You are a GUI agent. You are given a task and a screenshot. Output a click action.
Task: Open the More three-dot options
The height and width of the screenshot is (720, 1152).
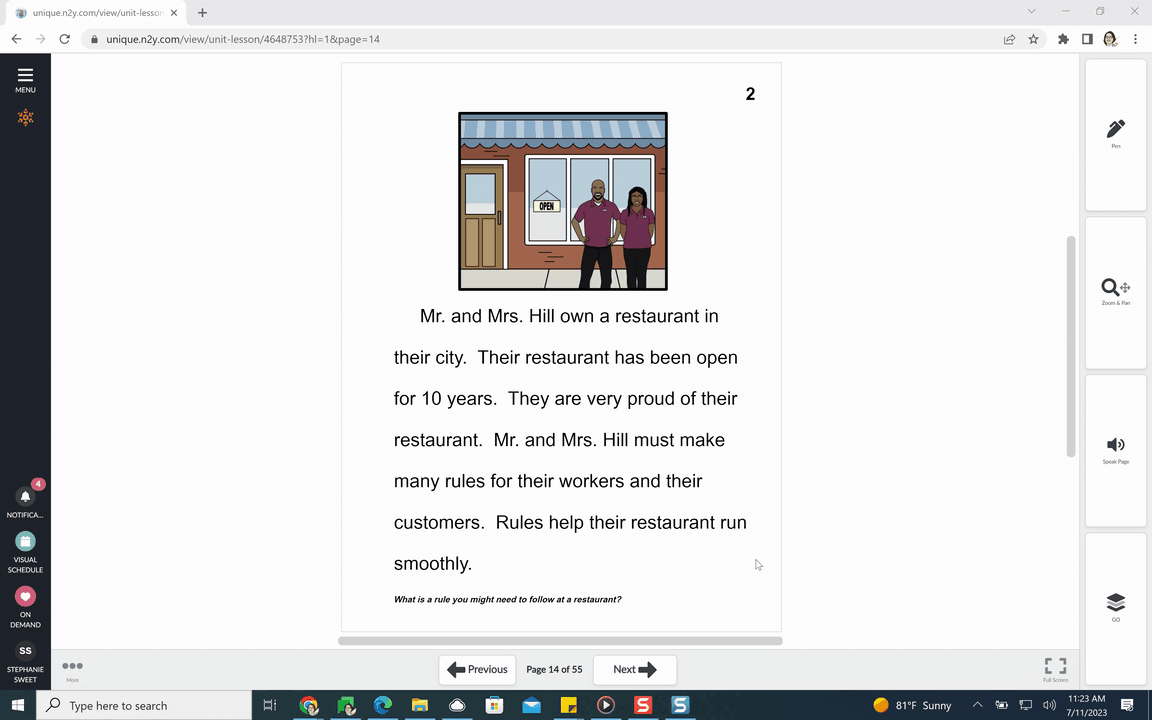[72, 669]
